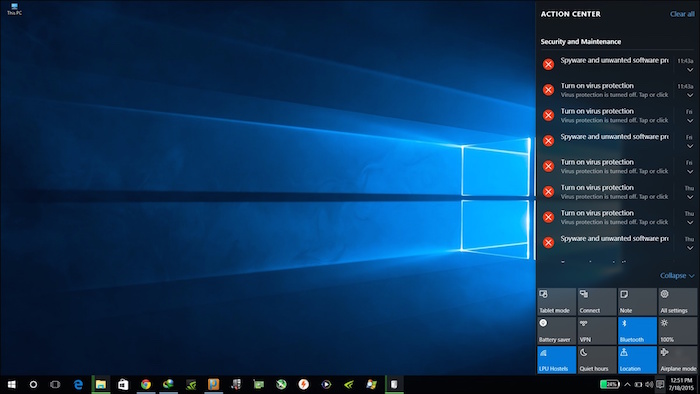Open the purple play-button media player icon

pos(326,384)
